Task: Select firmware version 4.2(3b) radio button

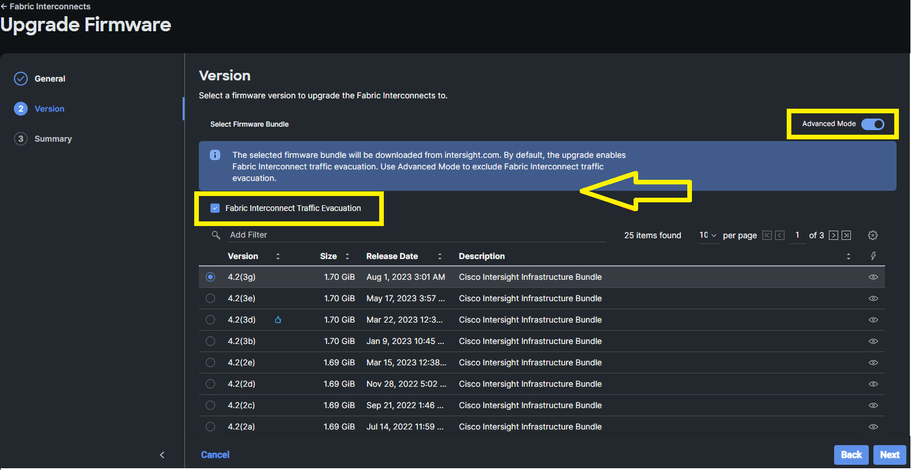Action: (210, 341)
